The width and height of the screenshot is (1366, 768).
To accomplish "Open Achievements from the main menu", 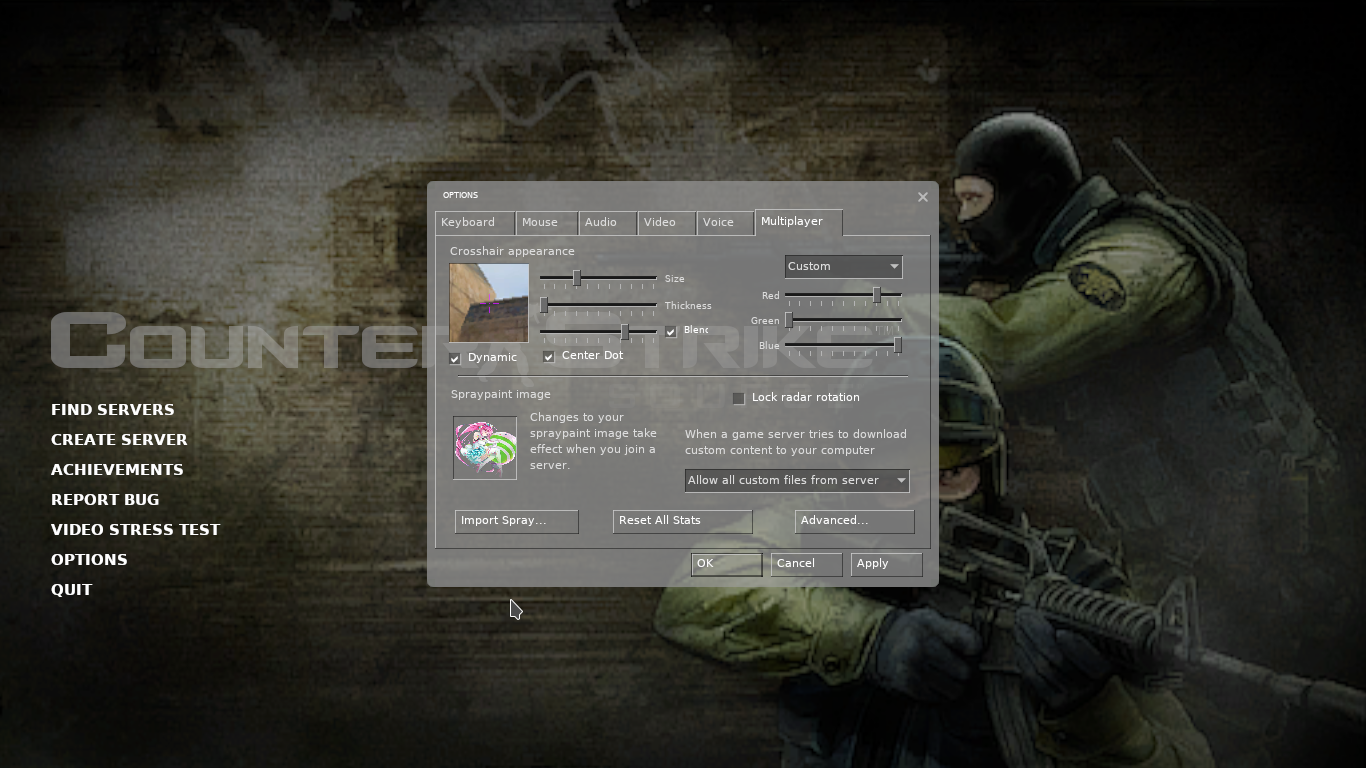I will point(117,470).
